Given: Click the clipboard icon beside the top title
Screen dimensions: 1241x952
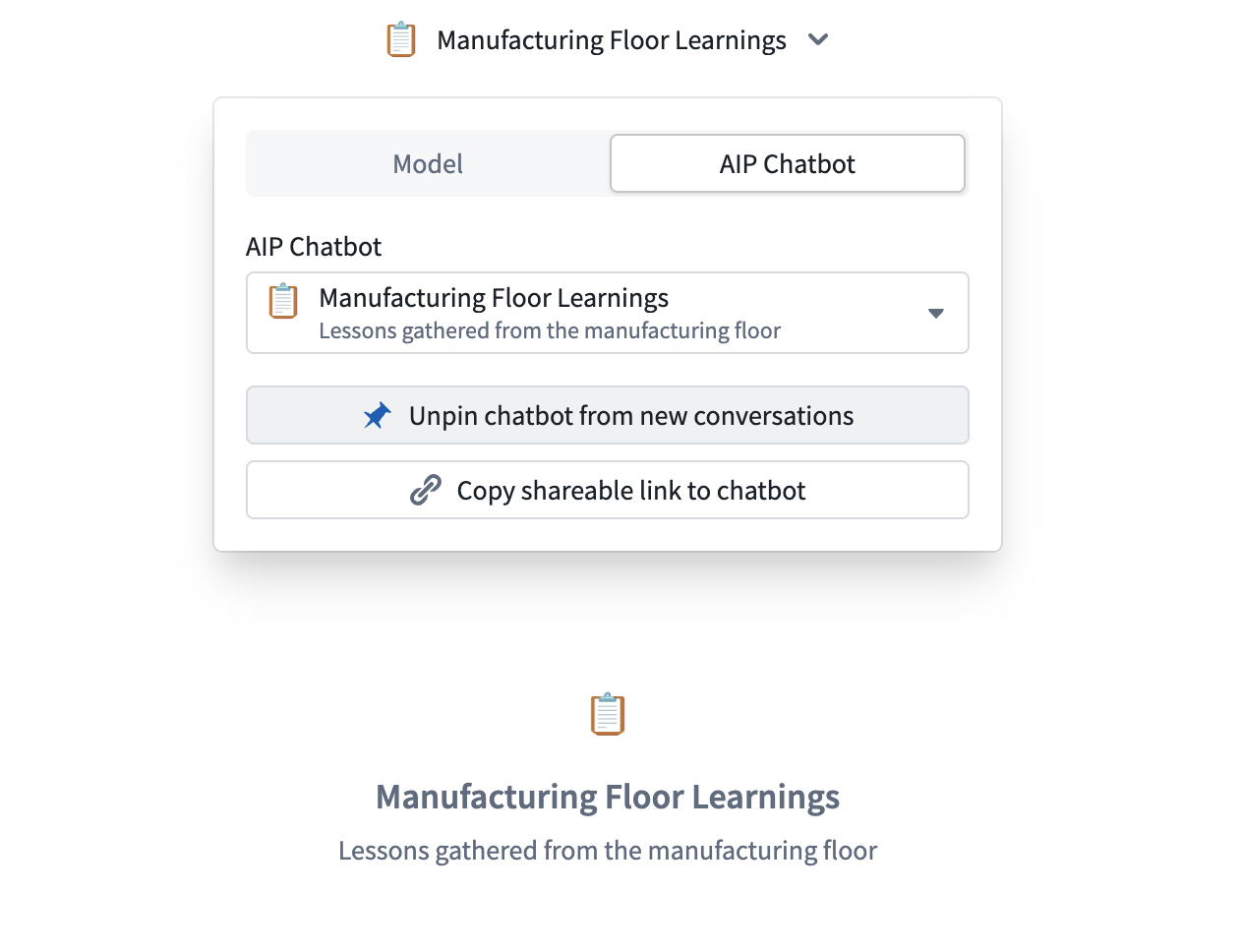Looking at the screenshot, I should click(400, 39).
